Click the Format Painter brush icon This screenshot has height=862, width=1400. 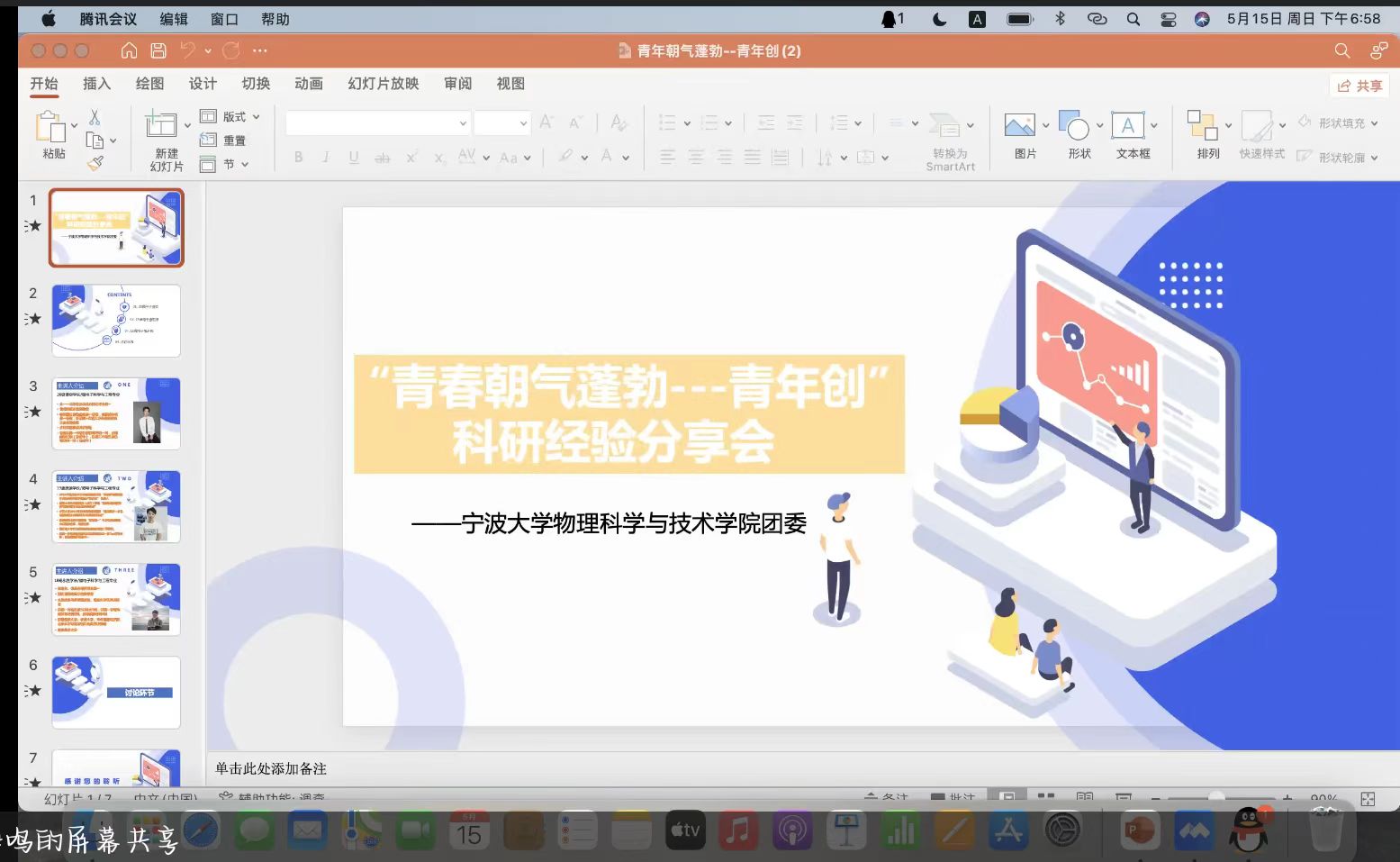click(x=95, y=163)
